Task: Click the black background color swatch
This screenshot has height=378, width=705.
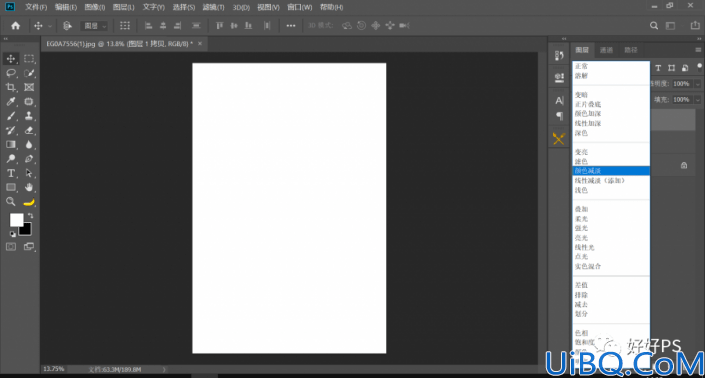Action: [26, 230]
